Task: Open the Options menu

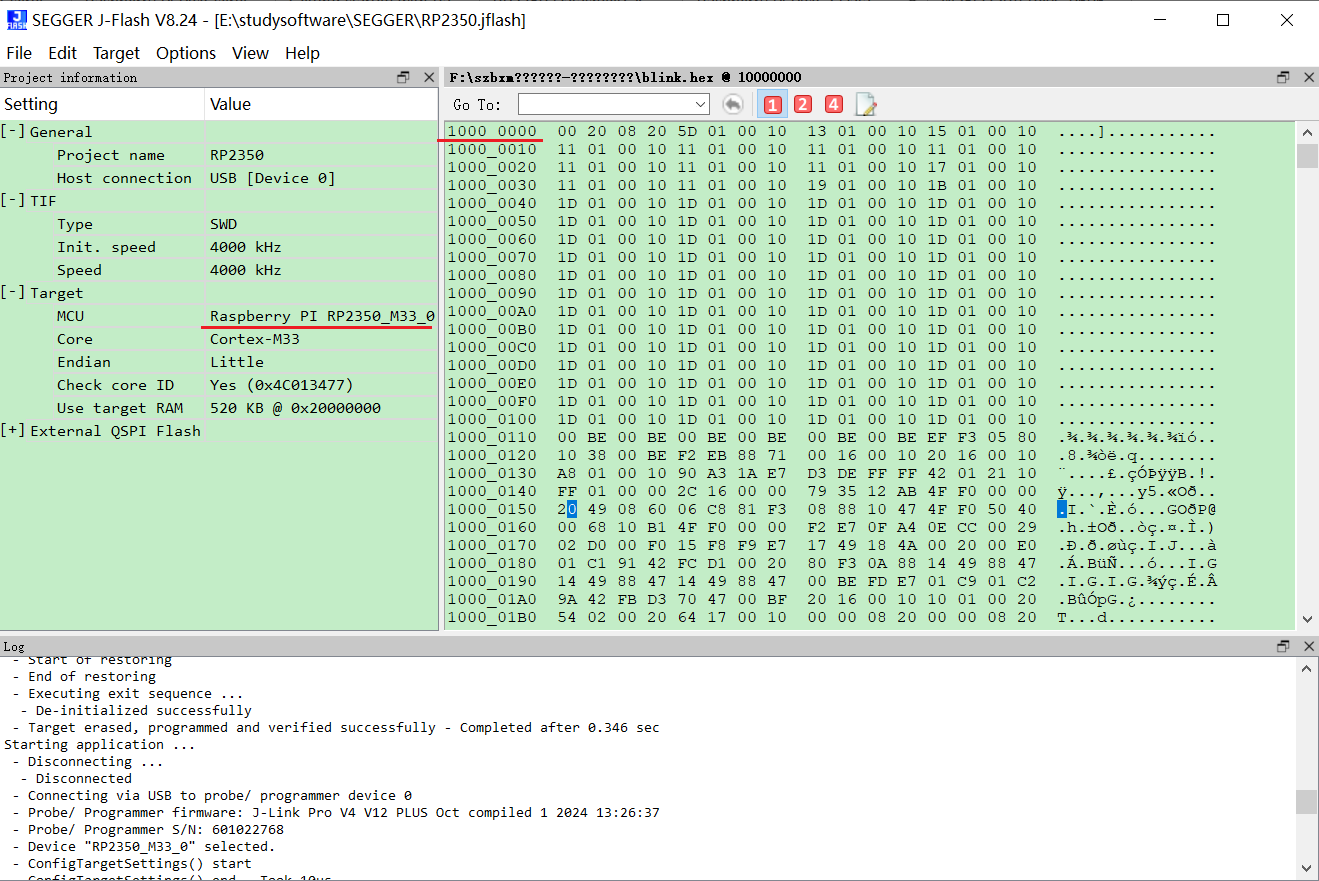Action: point(186,53)
